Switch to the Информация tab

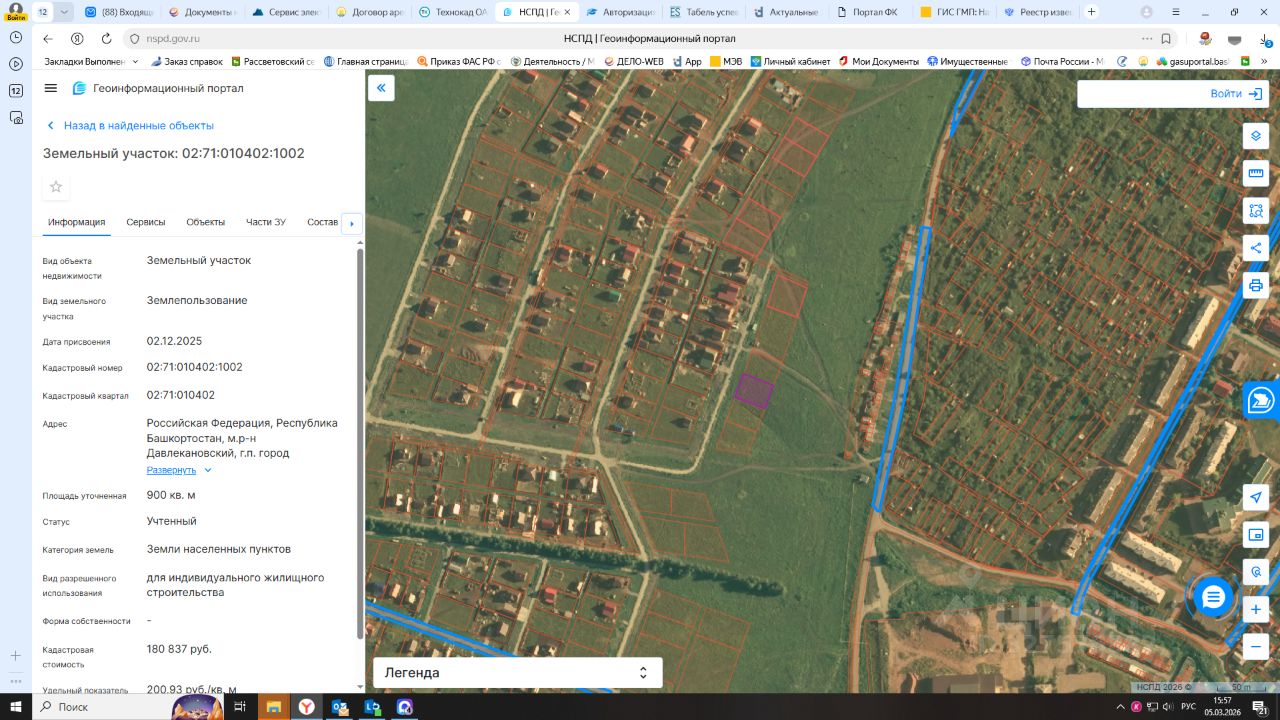point(76,222)
